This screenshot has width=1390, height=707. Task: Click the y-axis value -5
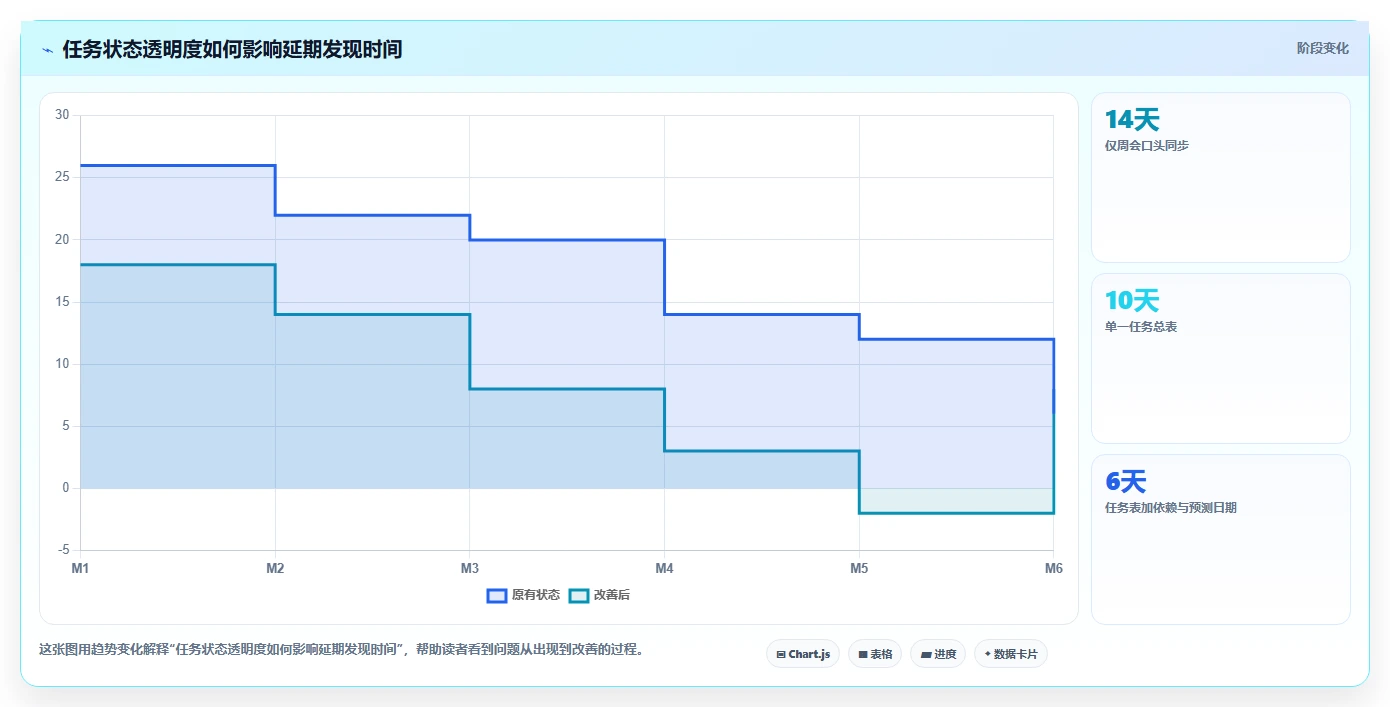(63, 550)
